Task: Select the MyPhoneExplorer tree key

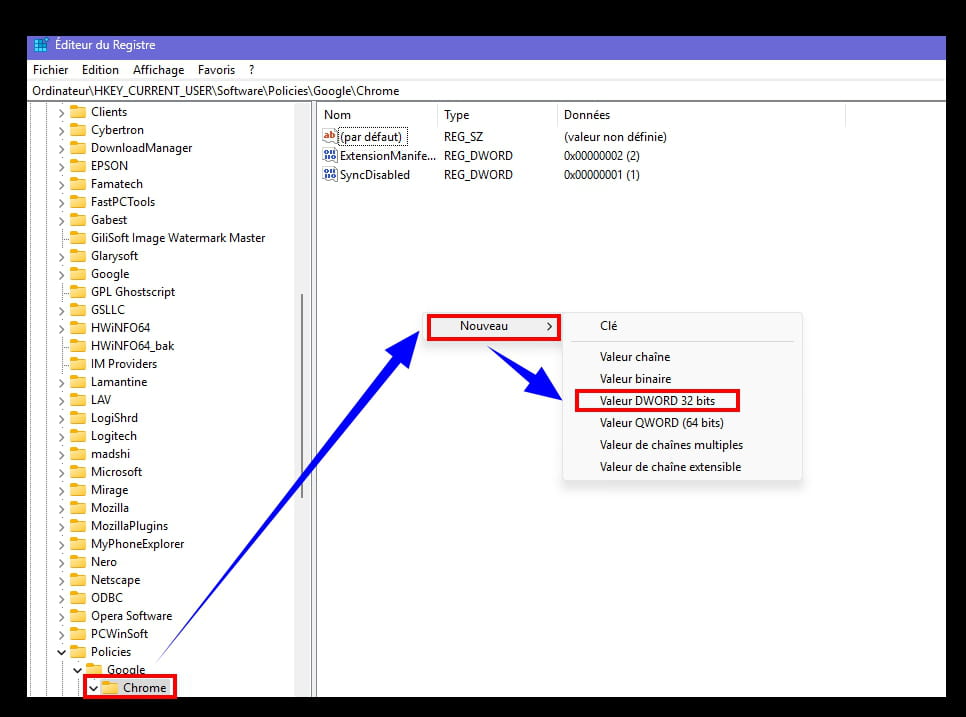Action: [x=137, y=544]
